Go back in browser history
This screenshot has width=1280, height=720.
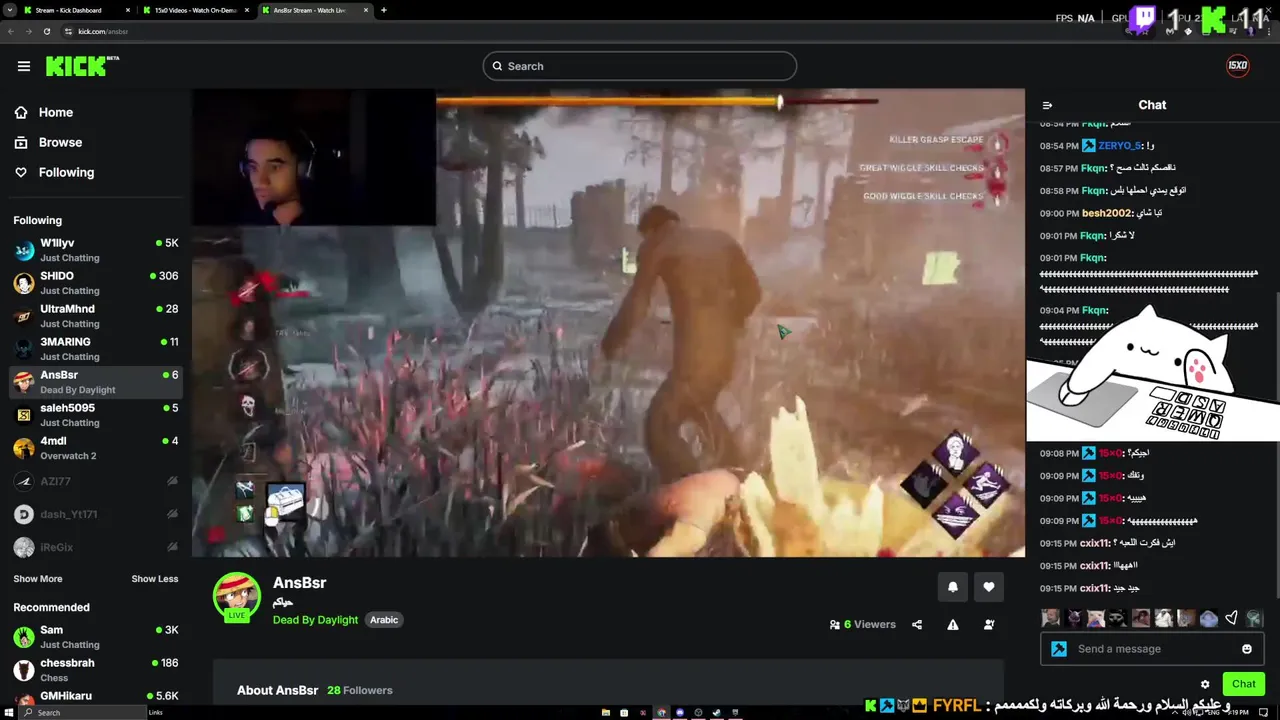10,31
